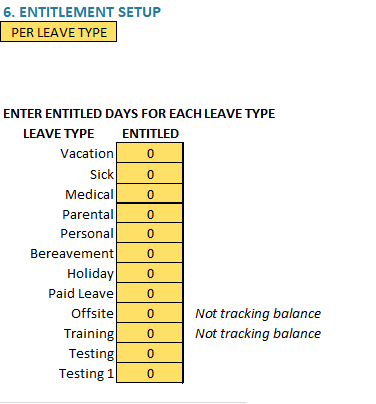Click the 6. ENTITLEMENT SETUP heading
376x404 pixels.
82,12
